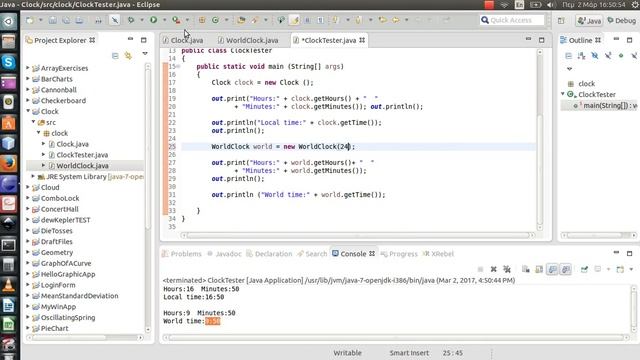Click Remove Launch (single X) in Console
The width and height of the screenshot is (640, 360).
493,269
